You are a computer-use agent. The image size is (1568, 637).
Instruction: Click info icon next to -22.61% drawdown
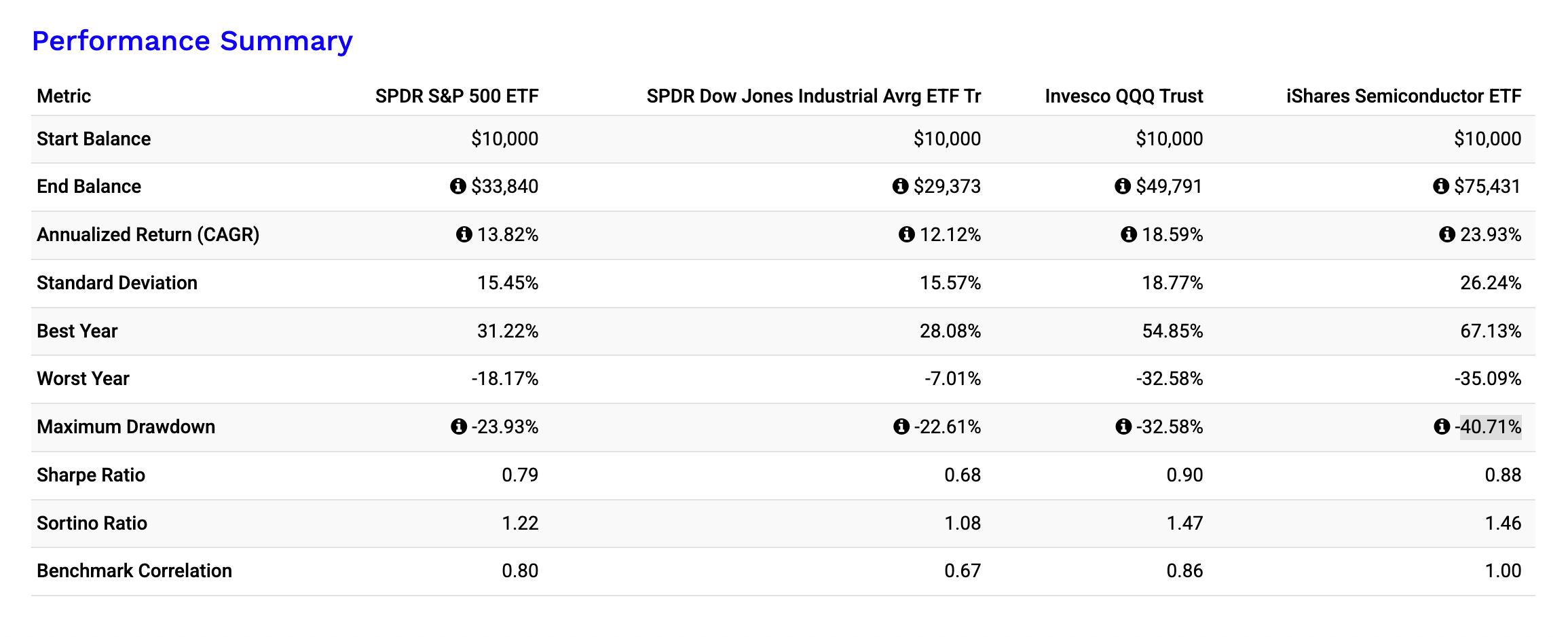[901, 426]
